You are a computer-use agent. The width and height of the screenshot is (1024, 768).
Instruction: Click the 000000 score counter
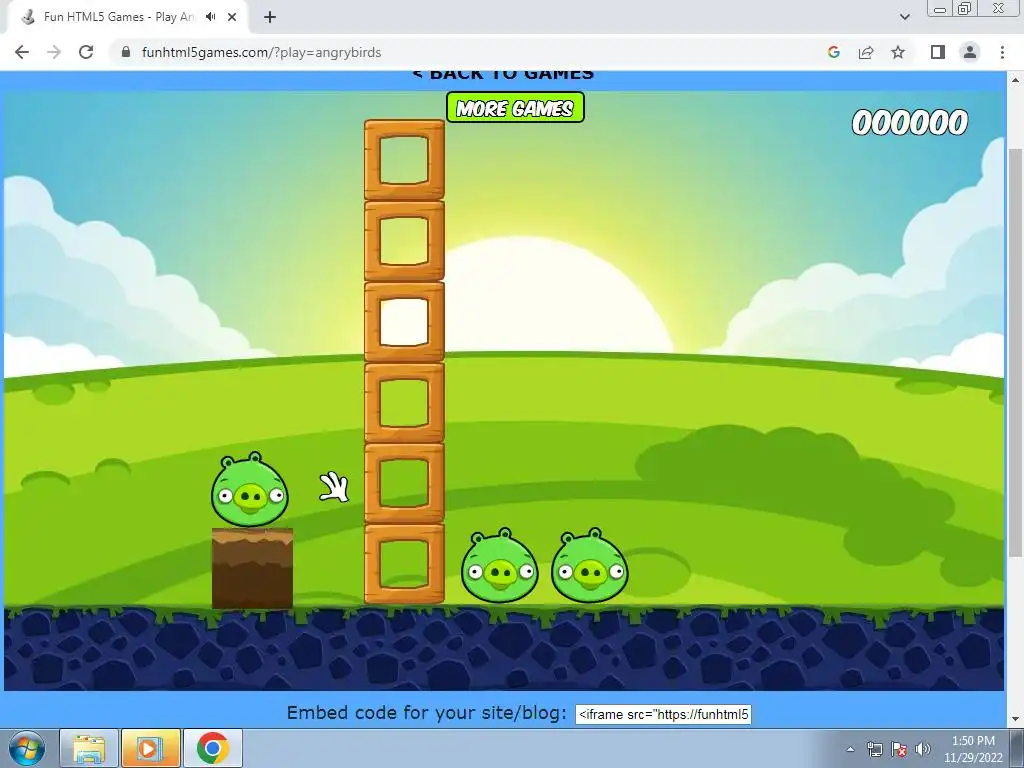tap(910, 123)
